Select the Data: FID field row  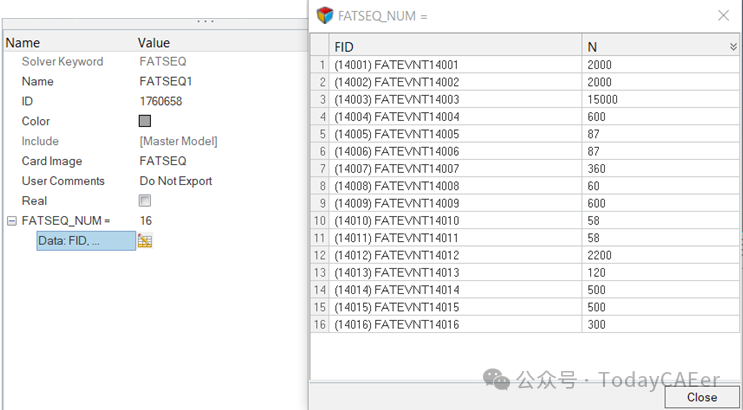85,241
